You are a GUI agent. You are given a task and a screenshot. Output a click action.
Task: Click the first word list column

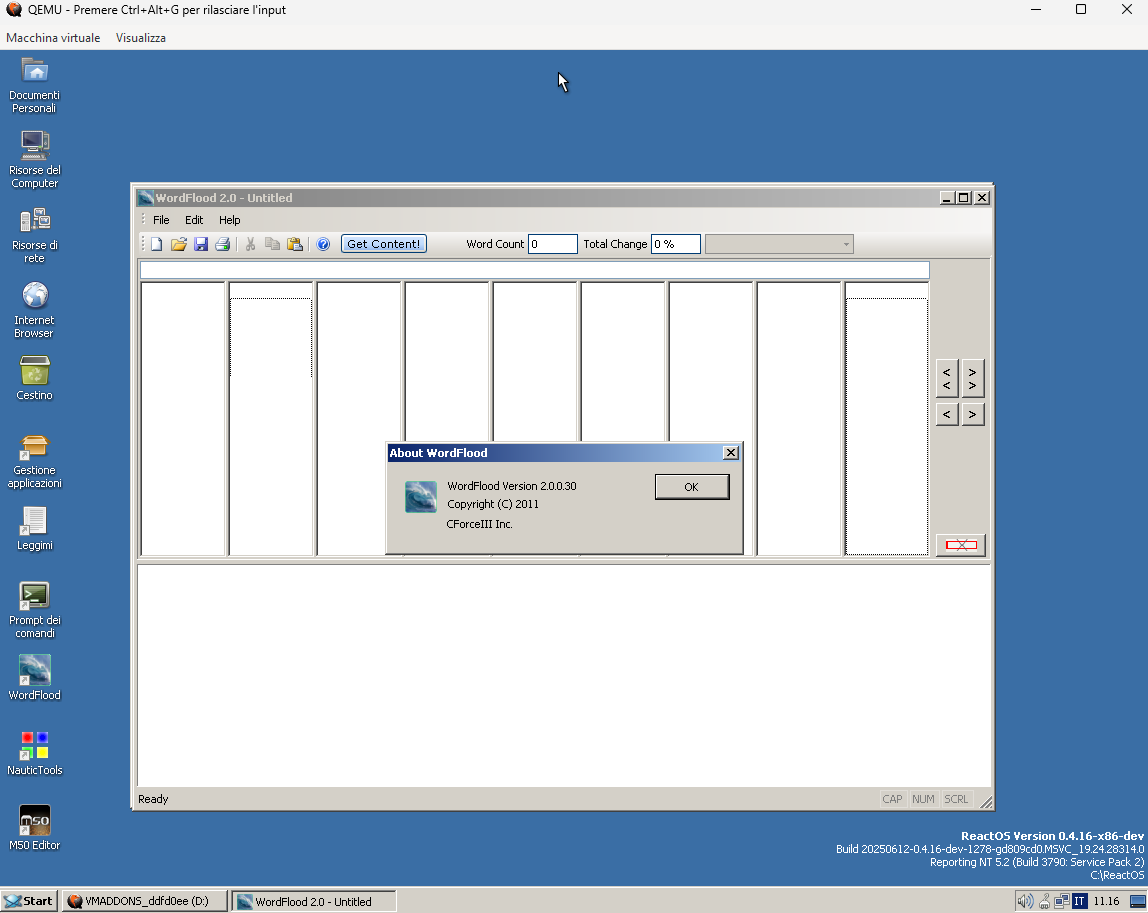(183, 419)
